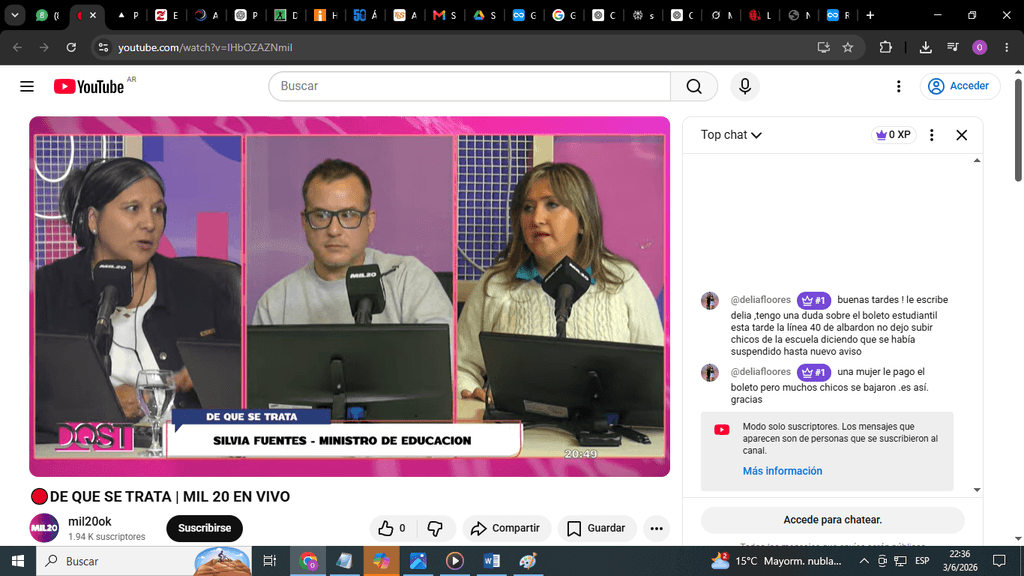Click the Windows taskbar search box
The width and height of the screenshot is (1024, 576).
(x=144, y=561)
